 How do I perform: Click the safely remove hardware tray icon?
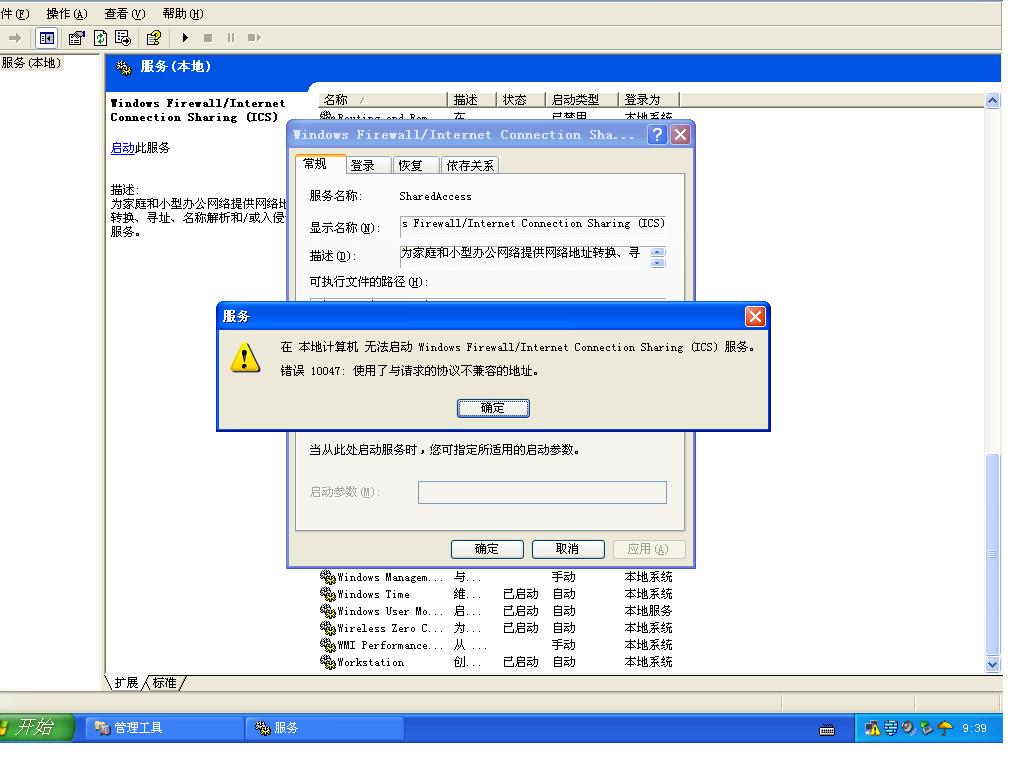point(926,728)
